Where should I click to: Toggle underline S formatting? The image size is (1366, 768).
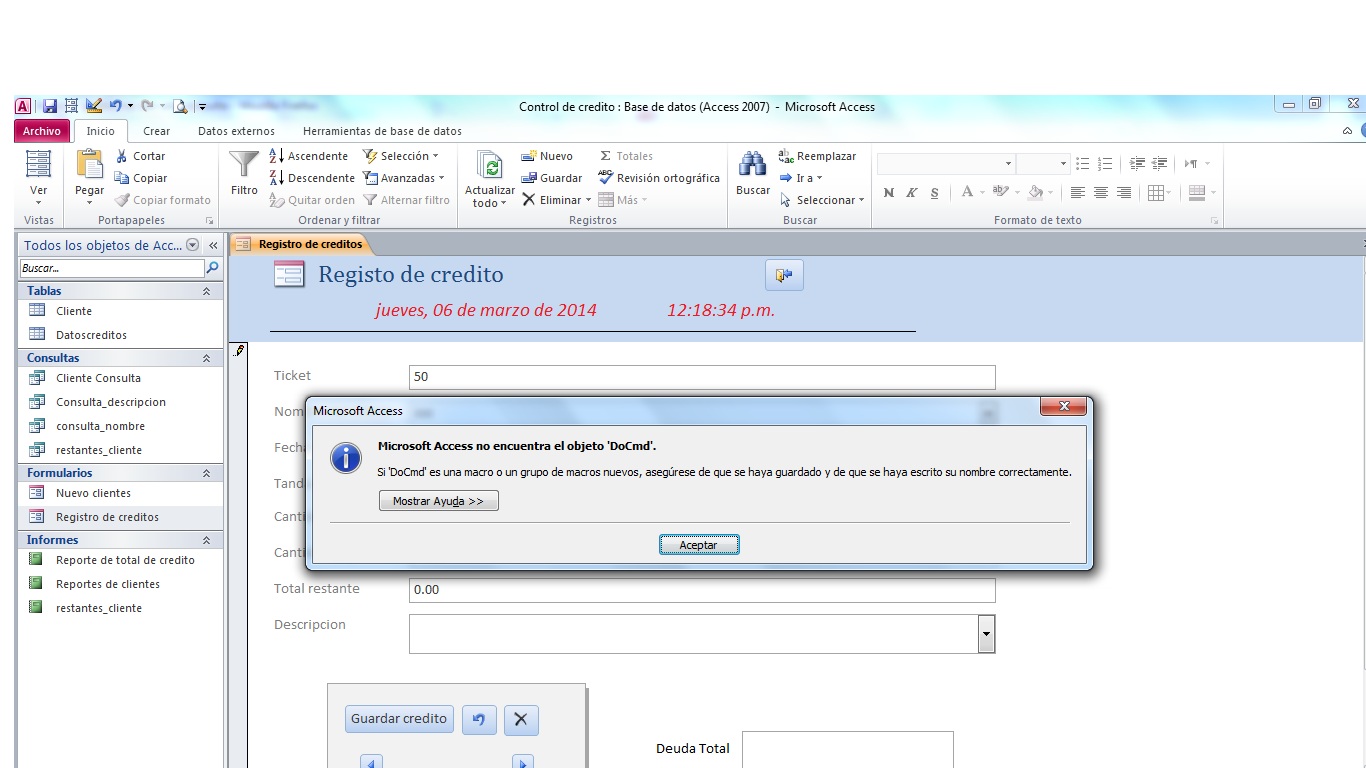[x=935, y=193]
